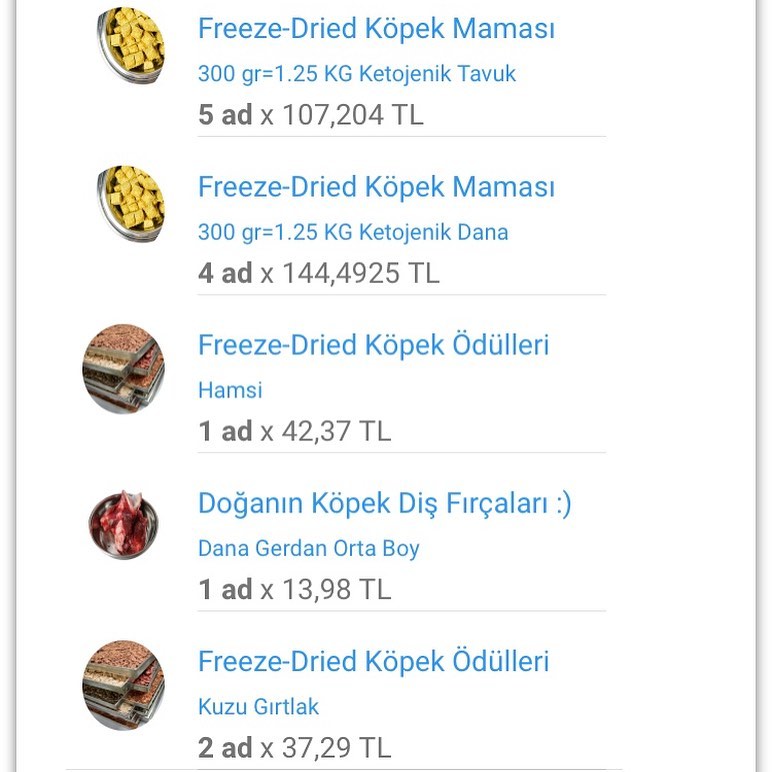Open second Freeze-Dried Köpek Maması title
This screenshot has width=772, height=772.
(x=376, y=187)
